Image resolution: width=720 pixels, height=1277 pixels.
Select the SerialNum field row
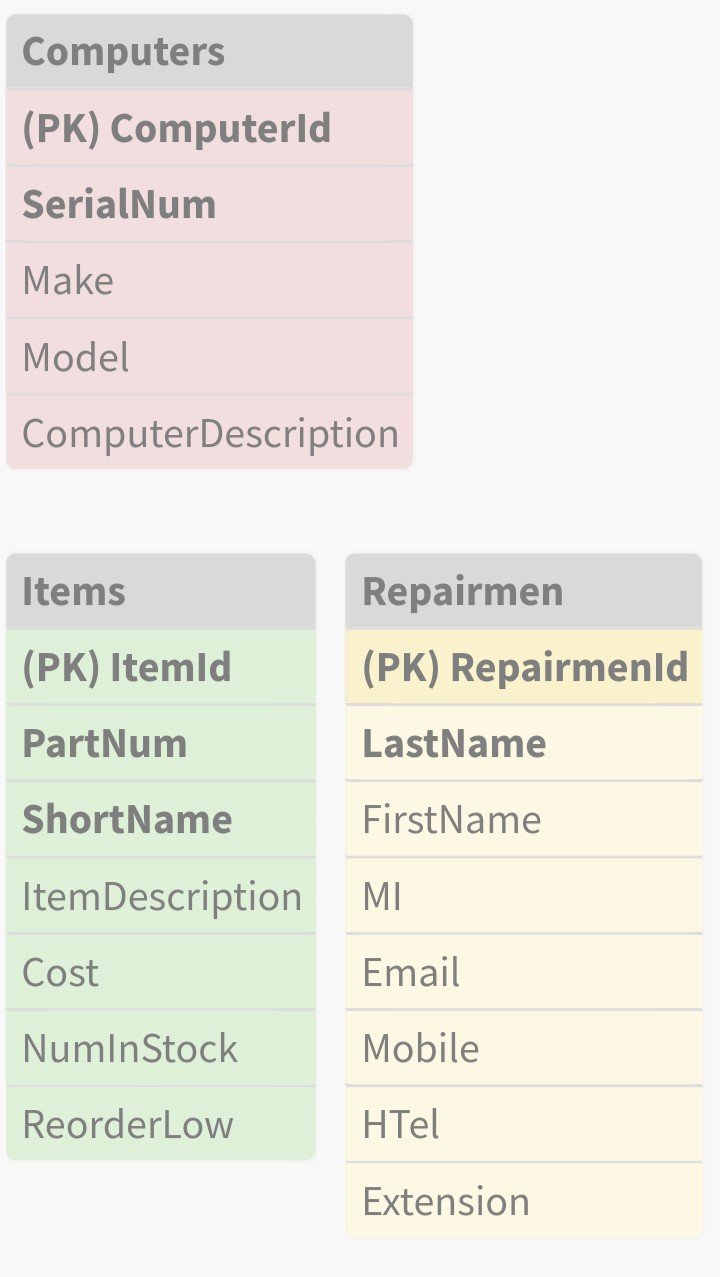click(x=209, y=205)
